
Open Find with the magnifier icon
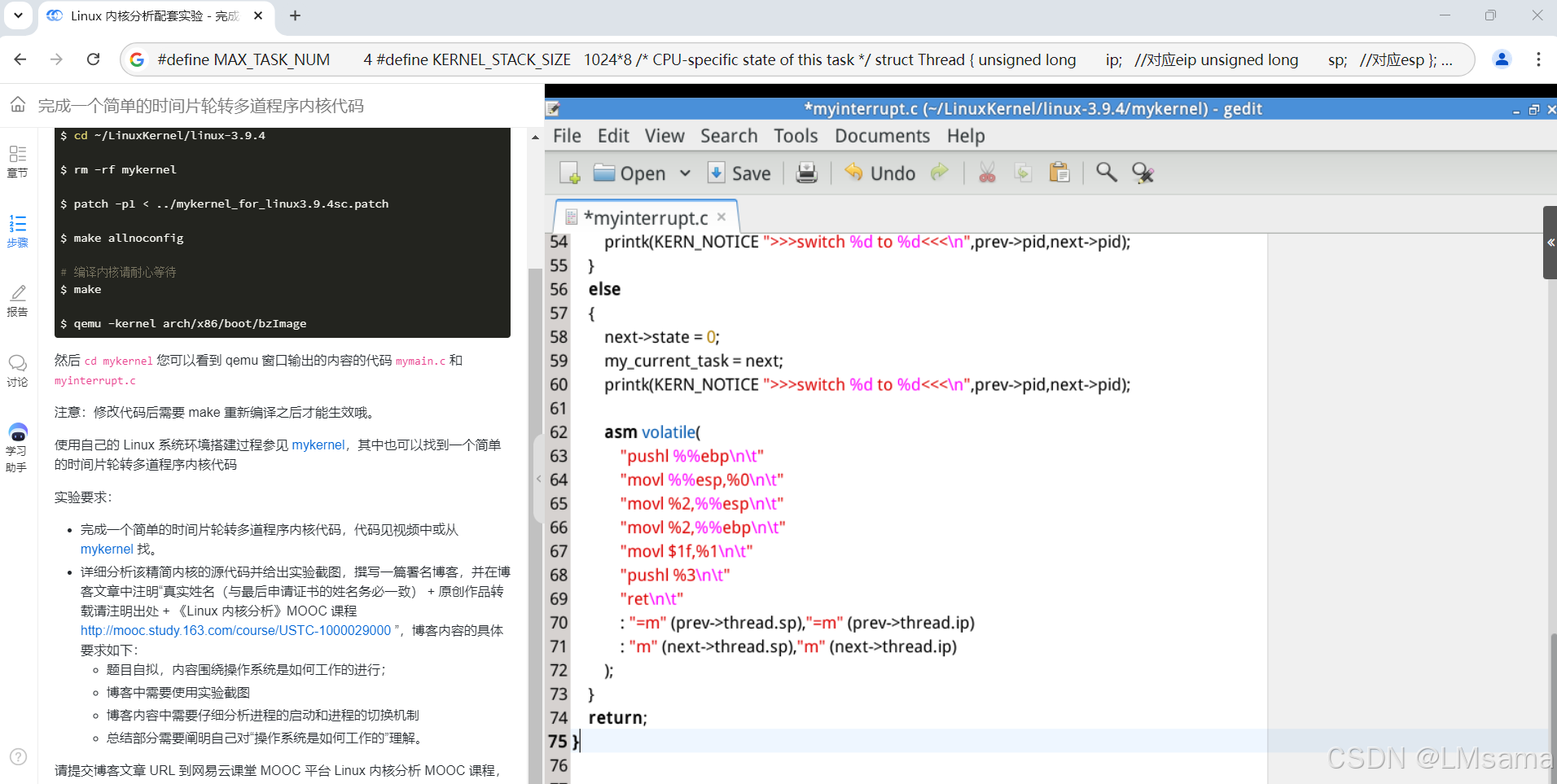pos(1106,172)
